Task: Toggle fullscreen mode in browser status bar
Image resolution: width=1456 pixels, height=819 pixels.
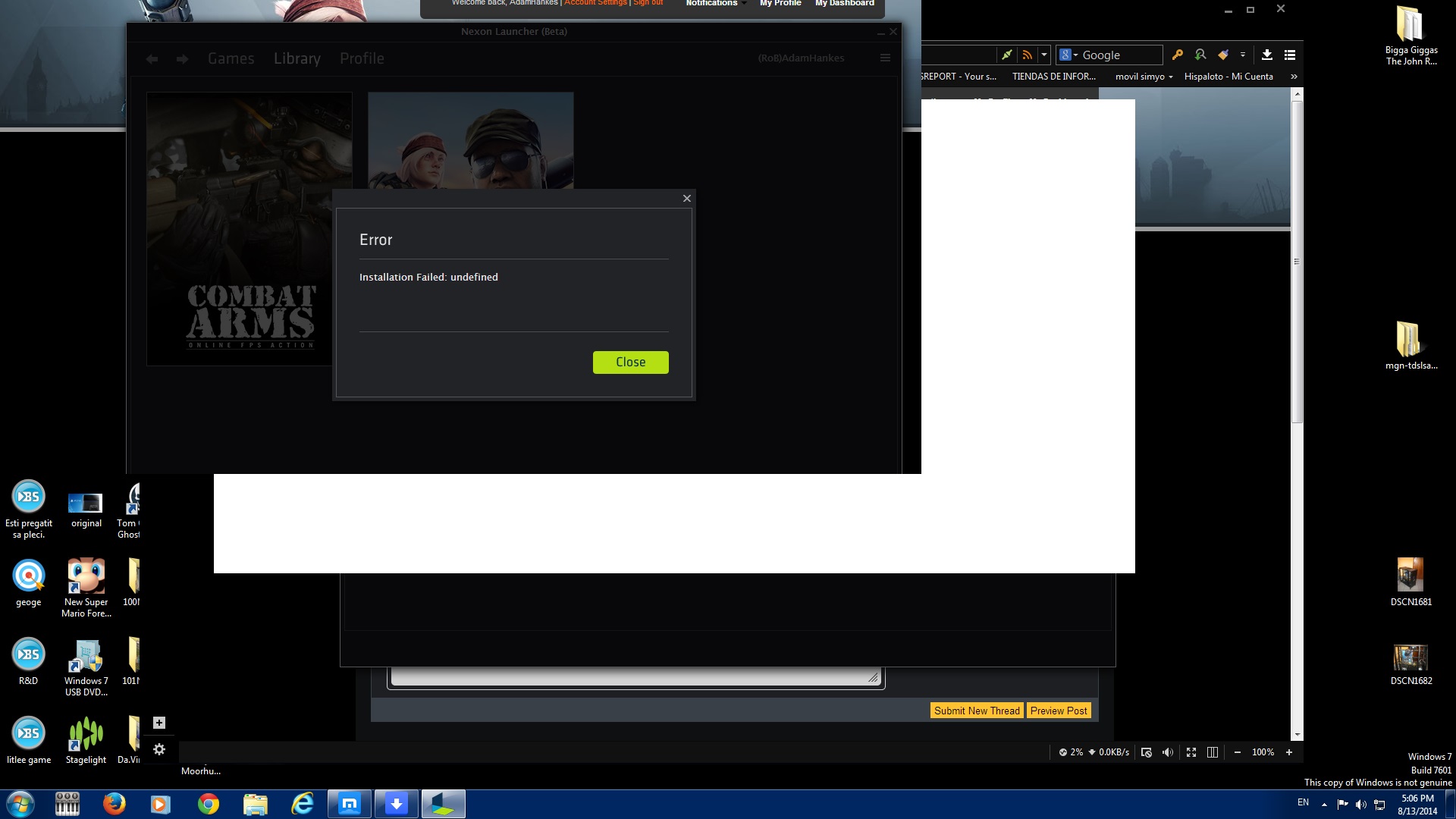Action: (1191, 752)
